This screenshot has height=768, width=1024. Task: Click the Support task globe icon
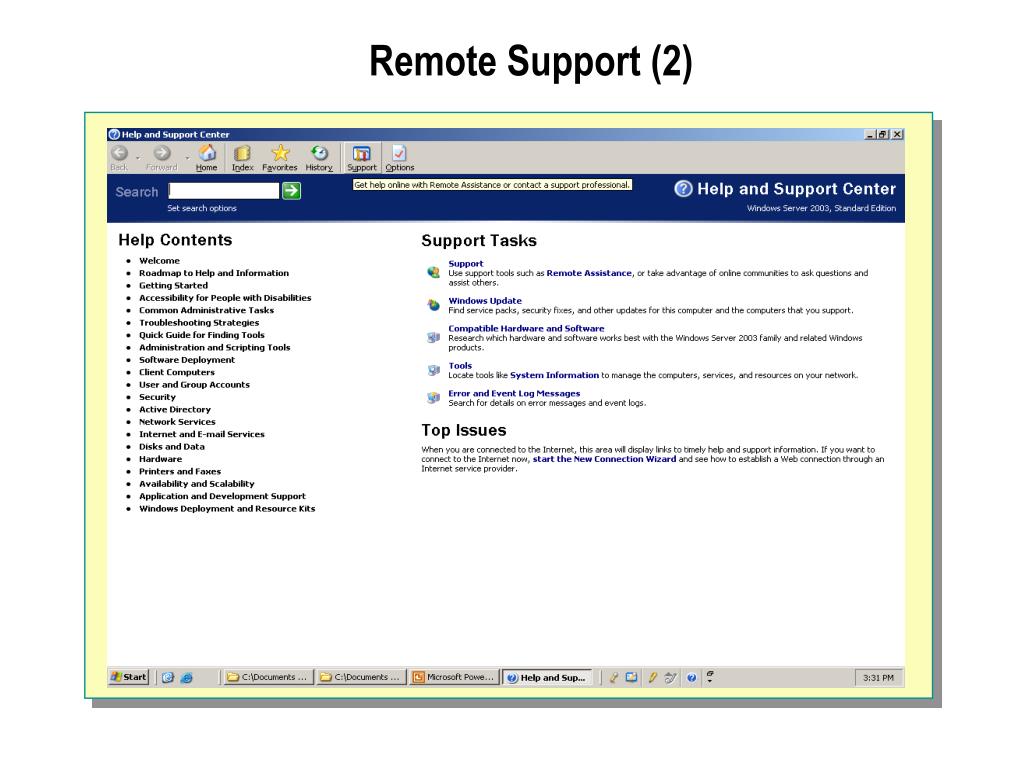click(x=434, y=272)
